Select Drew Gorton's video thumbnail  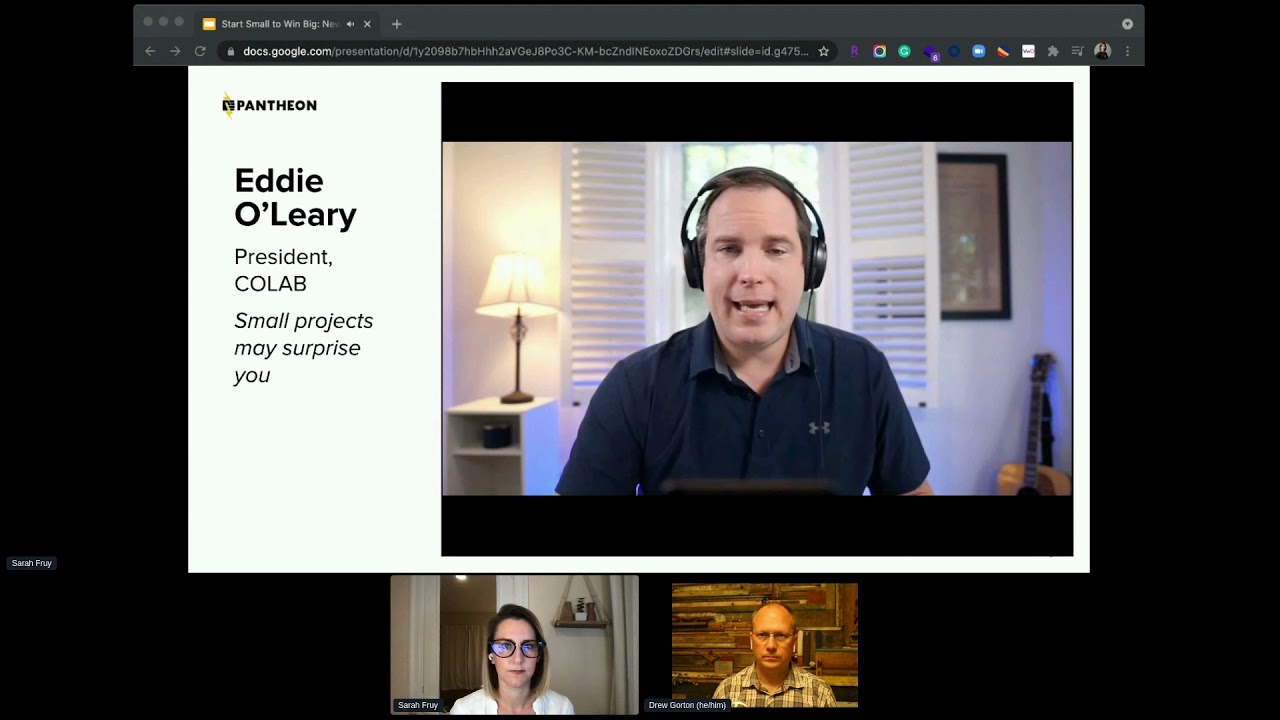point(765,647)
